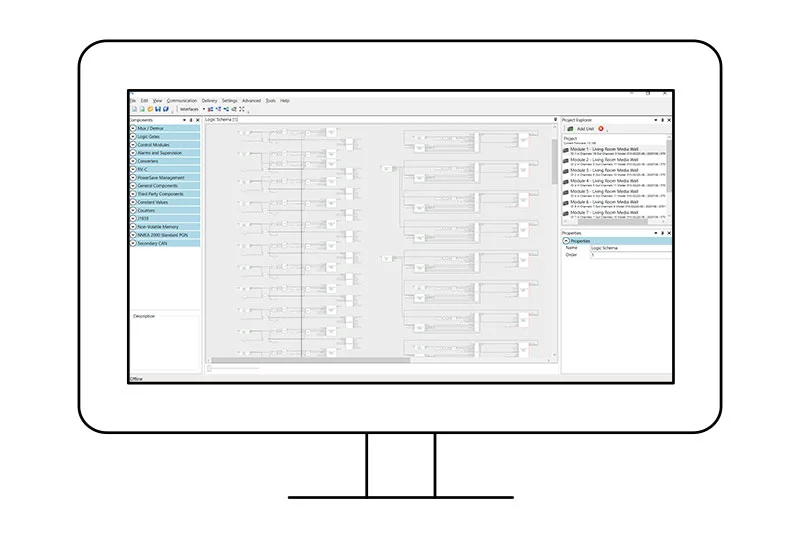Open Project Explorer options dropdown arrow

(x=656, y=120)
